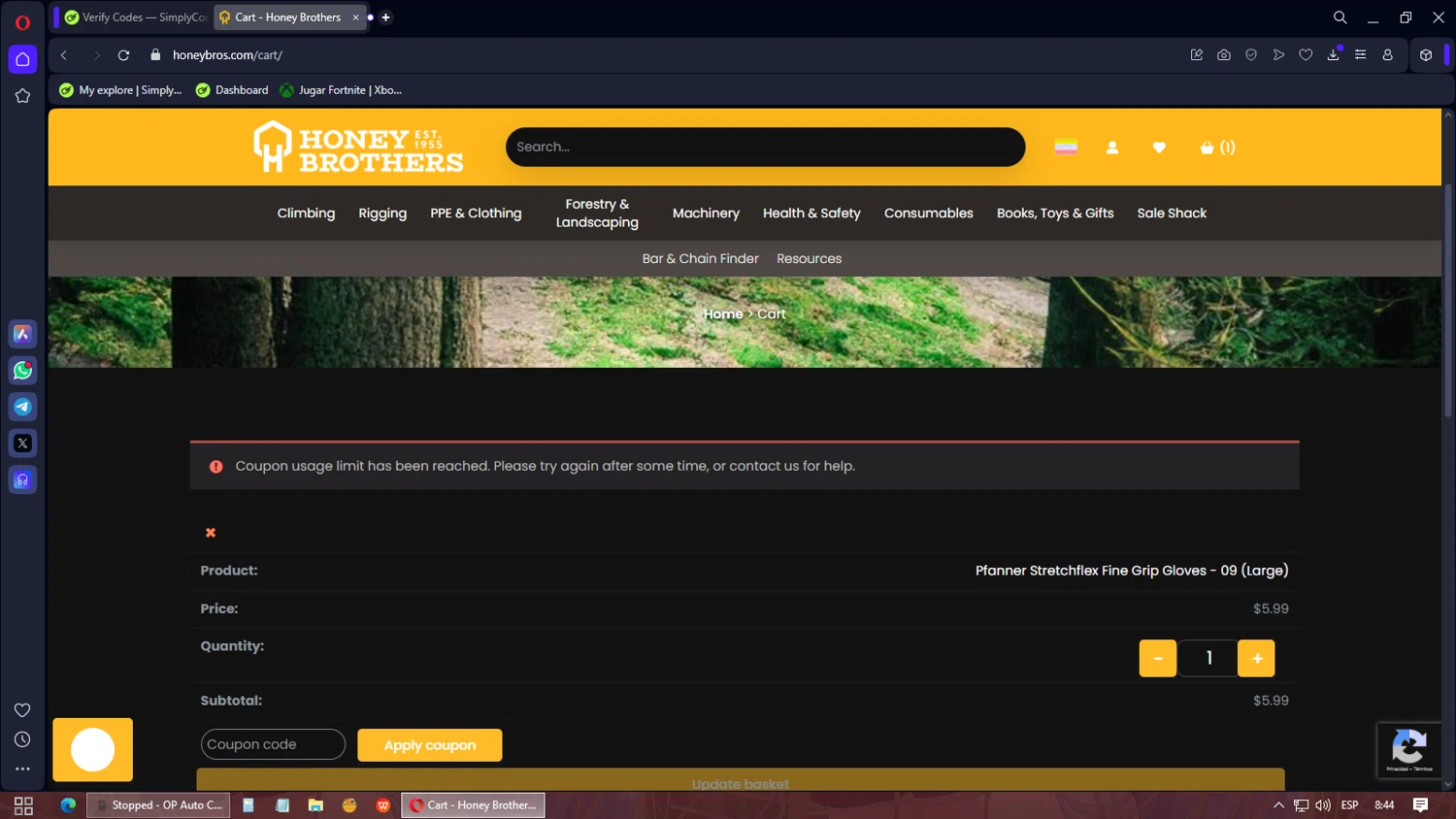Viewport: 1456px width, 819px height.
Task: Open Books, Toys & Gifts menu
Action: tap(1055, 213)
